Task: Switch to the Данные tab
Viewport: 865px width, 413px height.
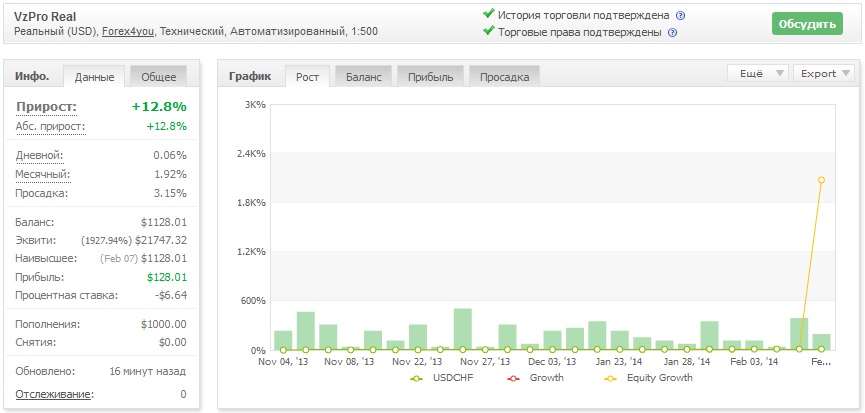Action: coord(94,77)
